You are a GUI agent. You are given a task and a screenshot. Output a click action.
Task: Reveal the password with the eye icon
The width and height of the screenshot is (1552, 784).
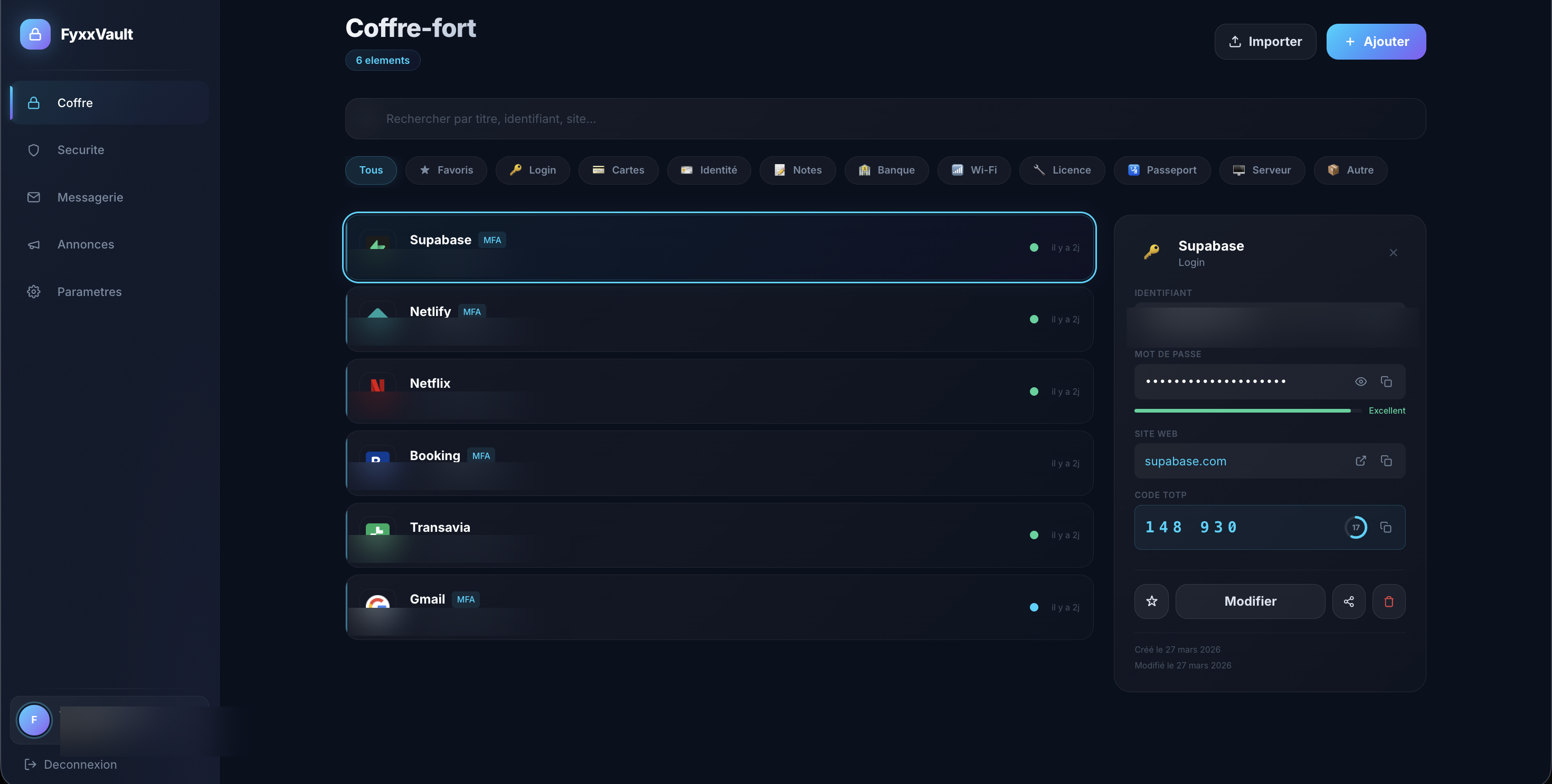click(1360, 382)
